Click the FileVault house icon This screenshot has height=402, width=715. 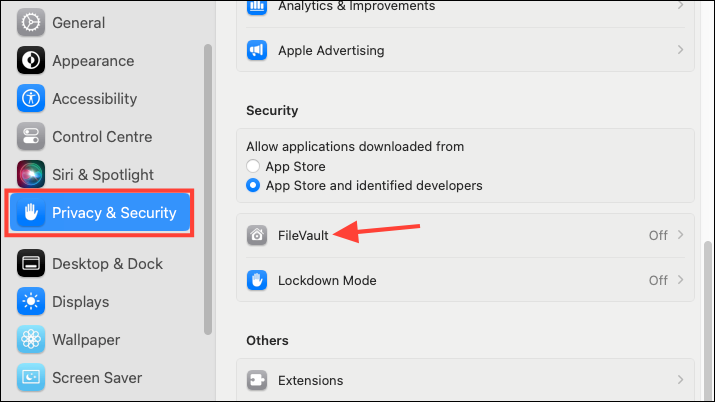(257, 235)
